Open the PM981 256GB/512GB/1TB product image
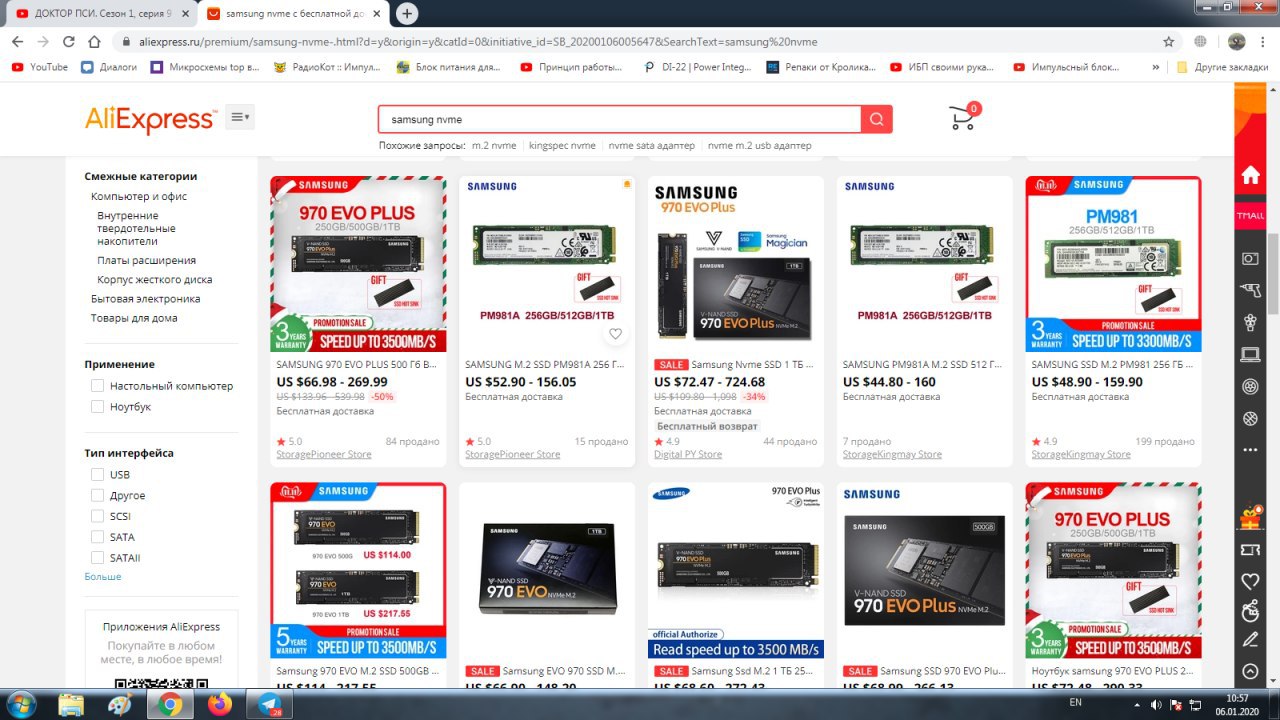 pyautogui.click(x=1113, y=264)
